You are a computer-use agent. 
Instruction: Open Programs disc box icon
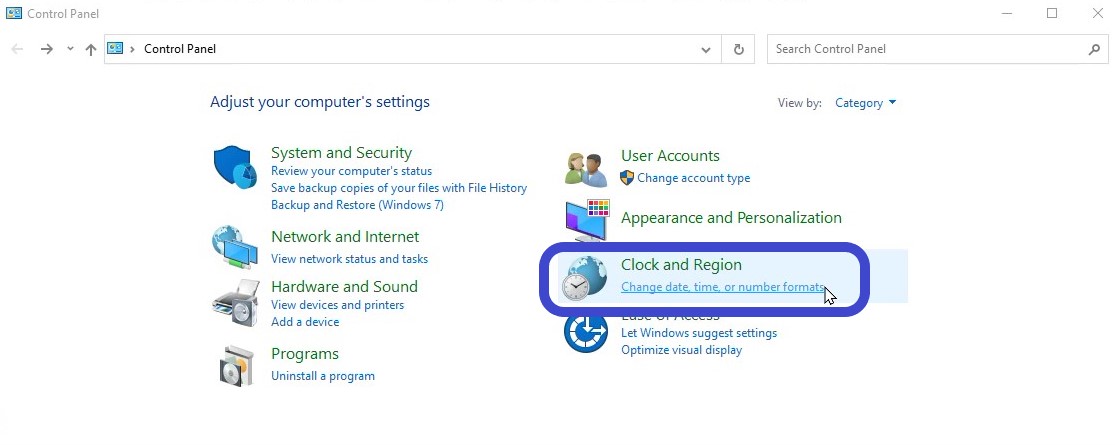[x=235, y=365]
